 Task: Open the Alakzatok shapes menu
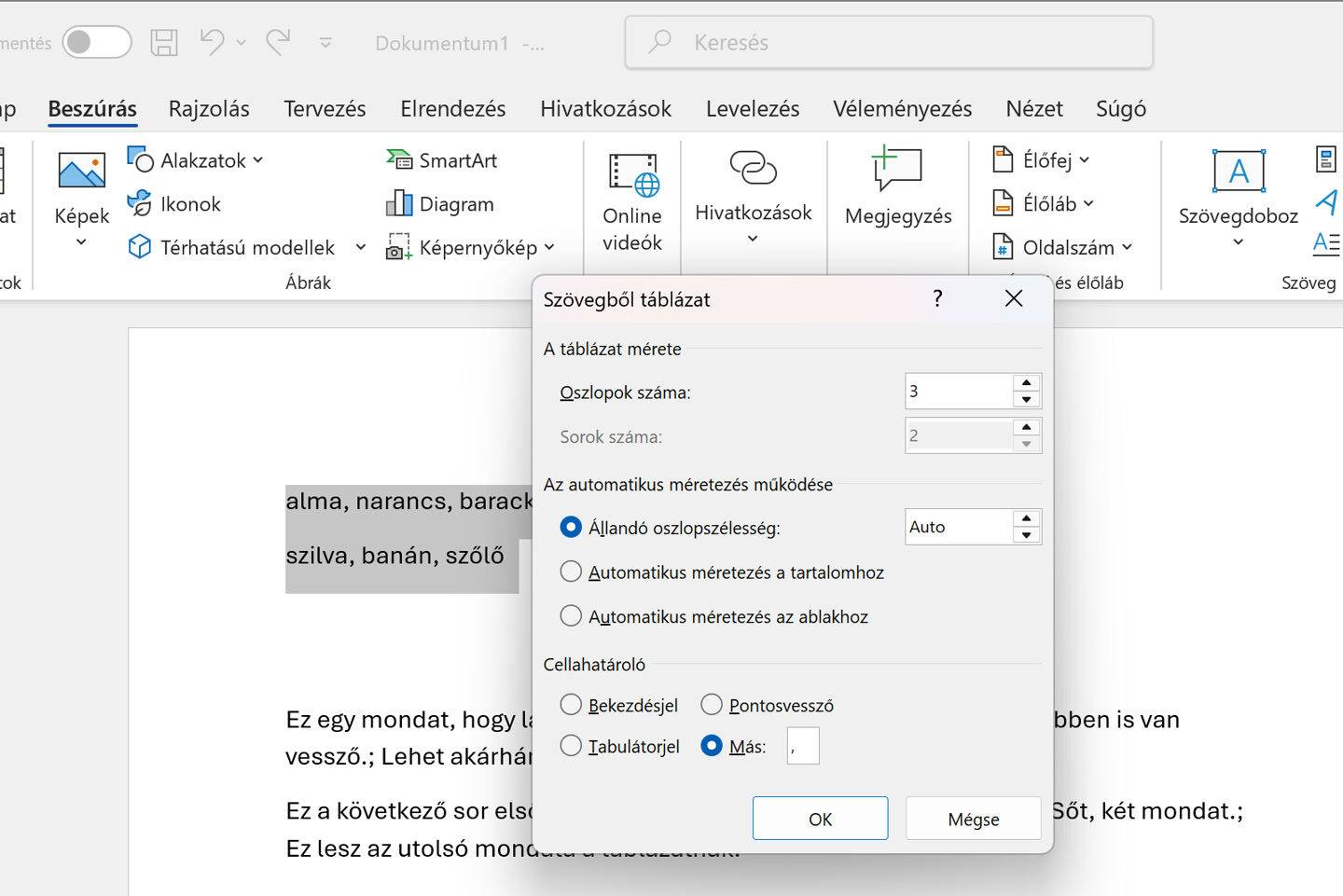[195, 160]
